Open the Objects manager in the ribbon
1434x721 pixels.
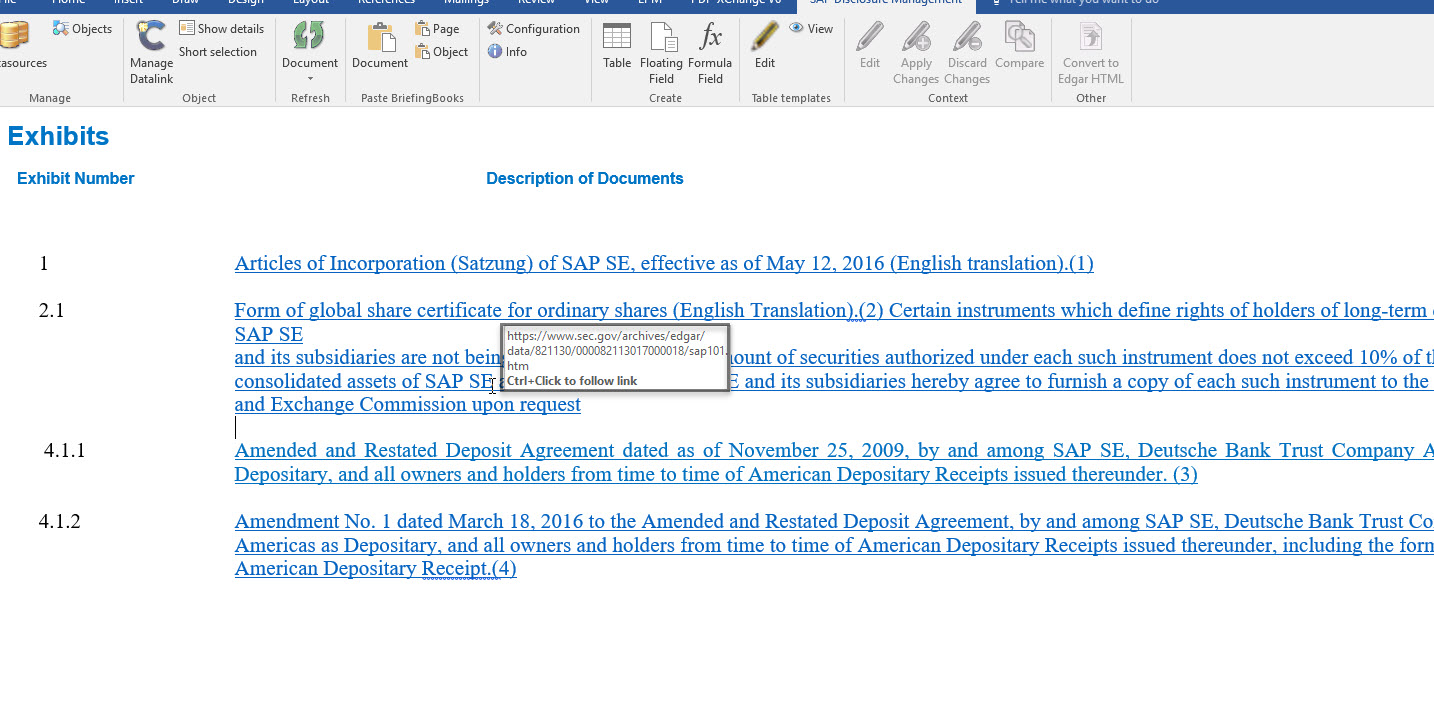click(x=82, y=29)
